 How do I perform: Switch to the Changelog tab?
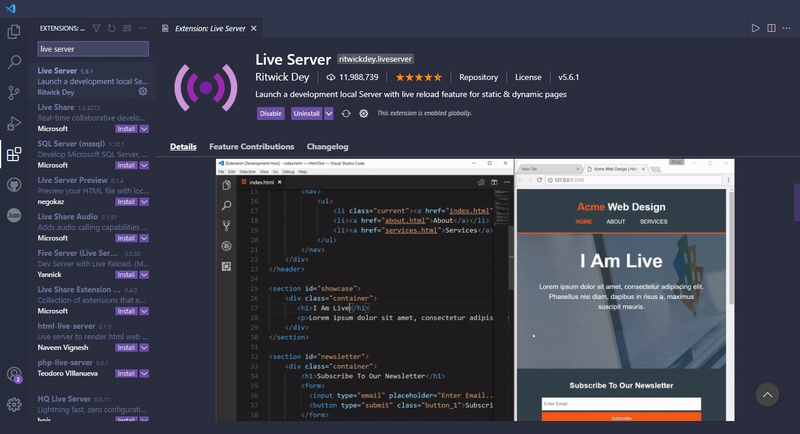click(x=328, y=146)
